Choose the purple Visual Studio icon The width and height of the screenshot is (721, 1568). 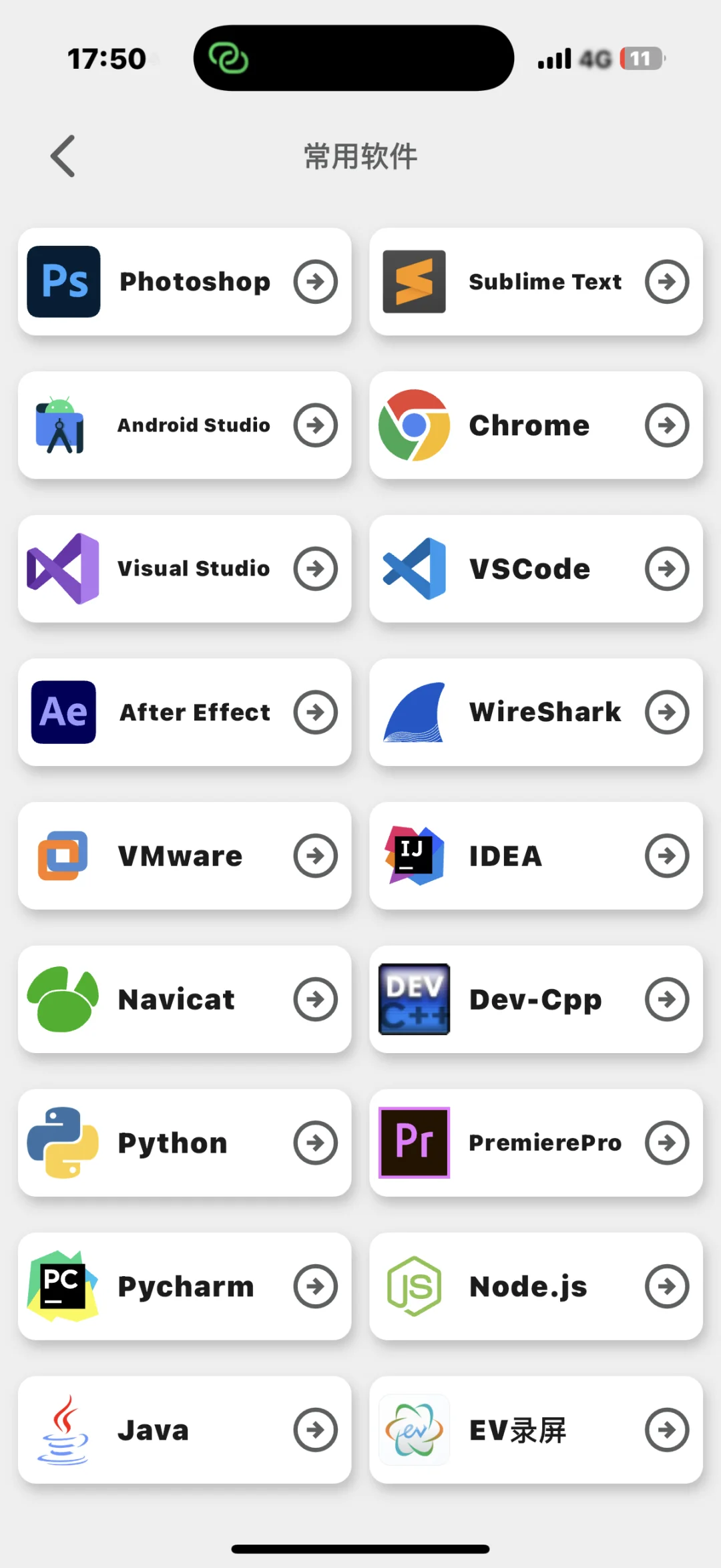(63, 568)
